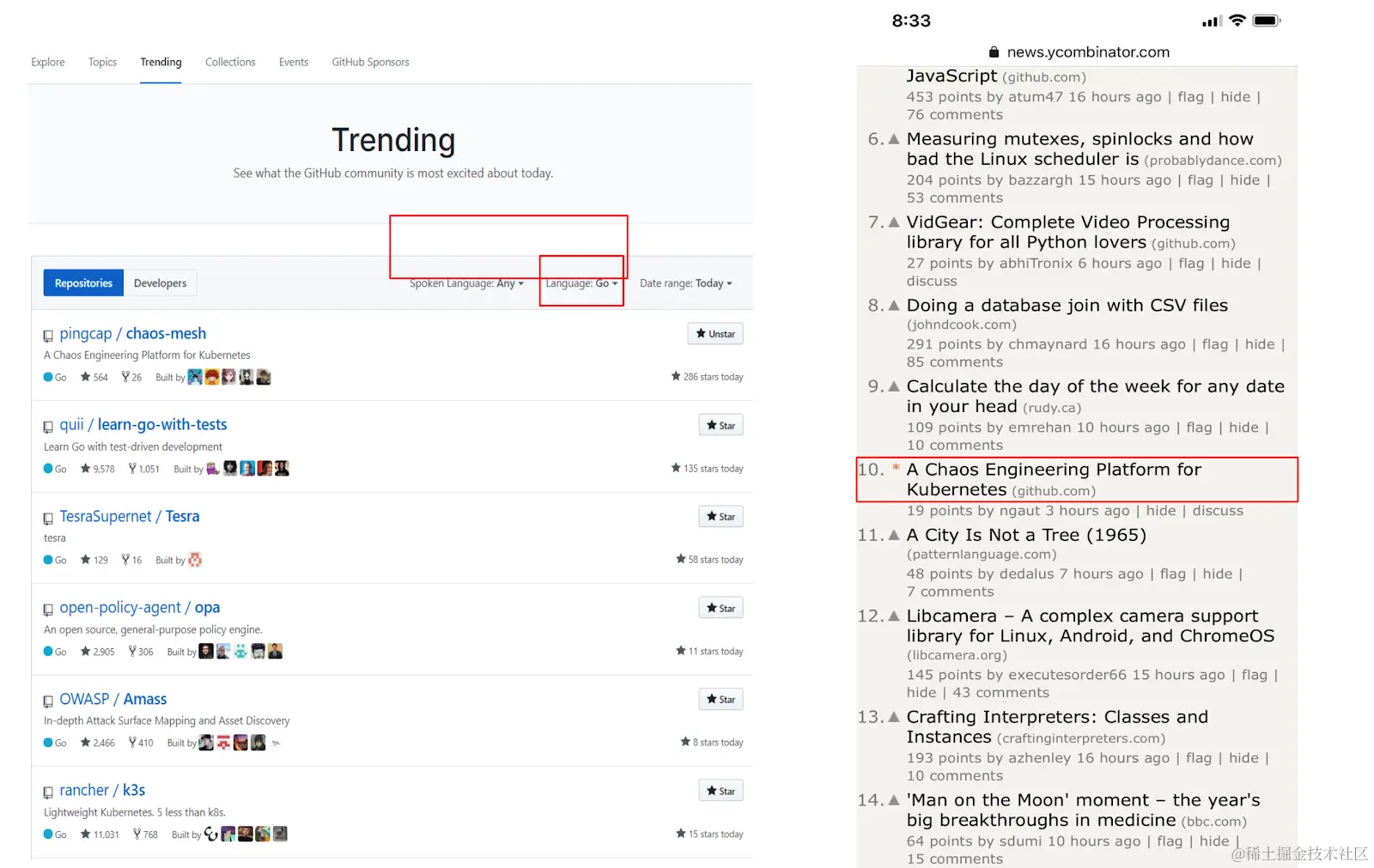This screenshot has height=868, width=1374.
Task: Star the OWASP/Amass repository
Action: coord(720,700)
